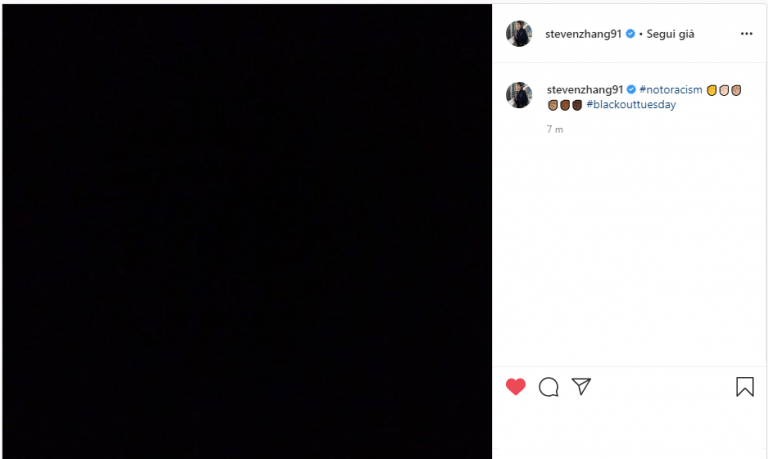Open the comment speech bubble icon
Screen dimensions: 768x459
coord(549,387)
